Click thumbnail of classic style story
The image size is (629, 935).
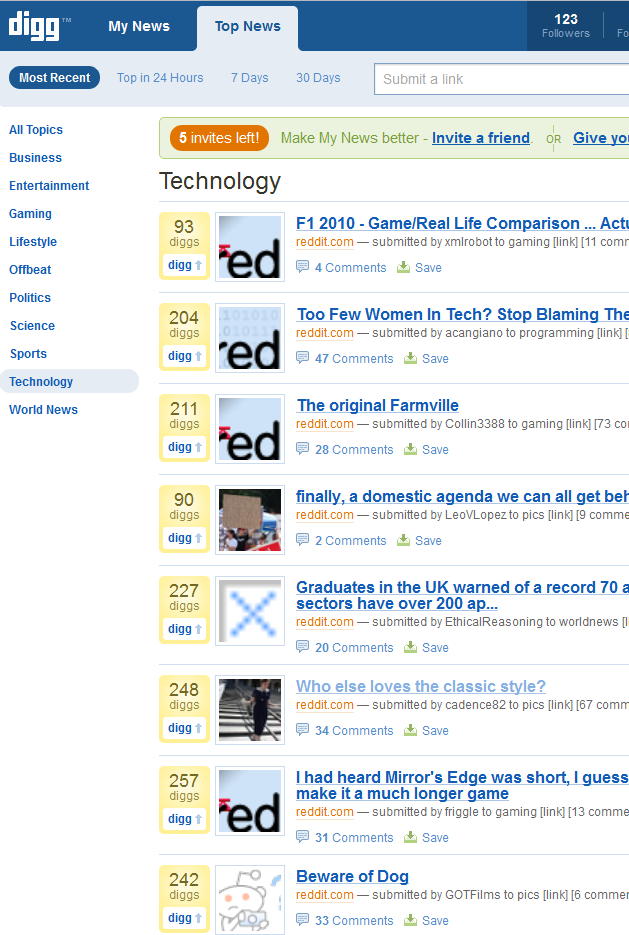point(250,710)
